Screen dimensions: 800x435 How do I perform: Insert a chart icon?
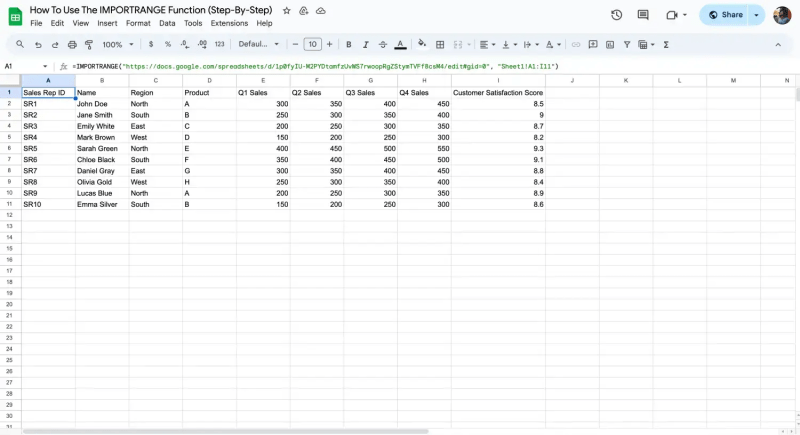tap(610, 45)
